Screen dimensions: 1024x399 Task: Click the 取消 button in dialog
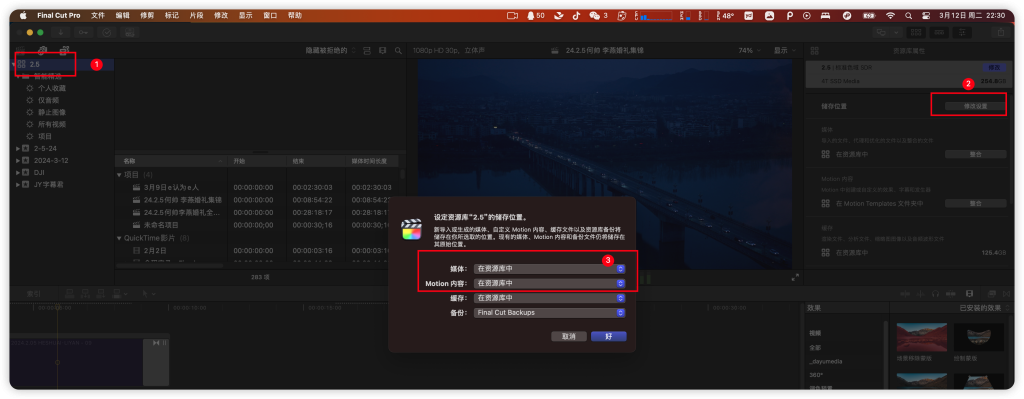(569, 336)
